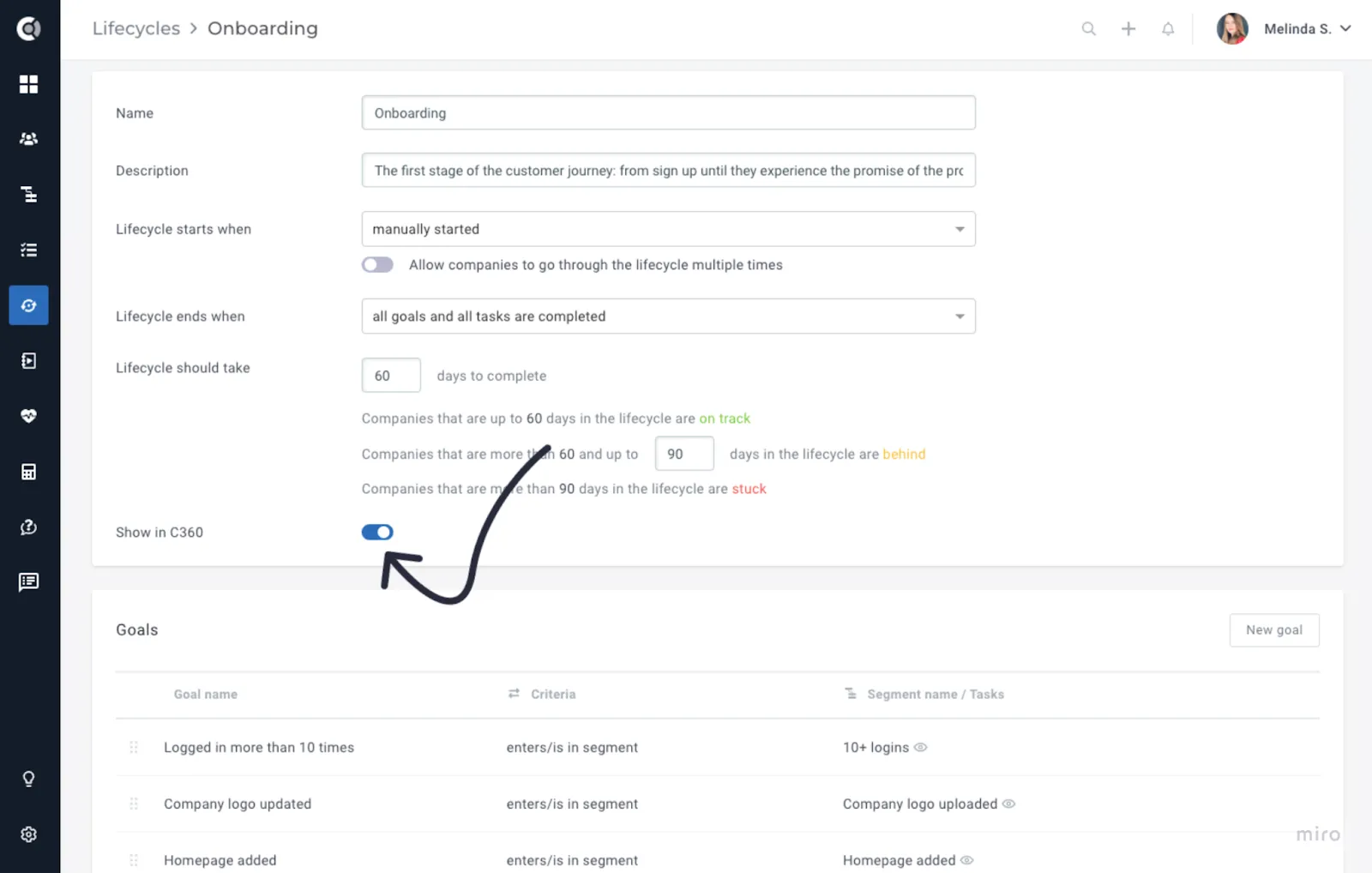Click the search magnifier in top bar
The width and height of the screenshot is (1372, 873).
pos(1088,28)
